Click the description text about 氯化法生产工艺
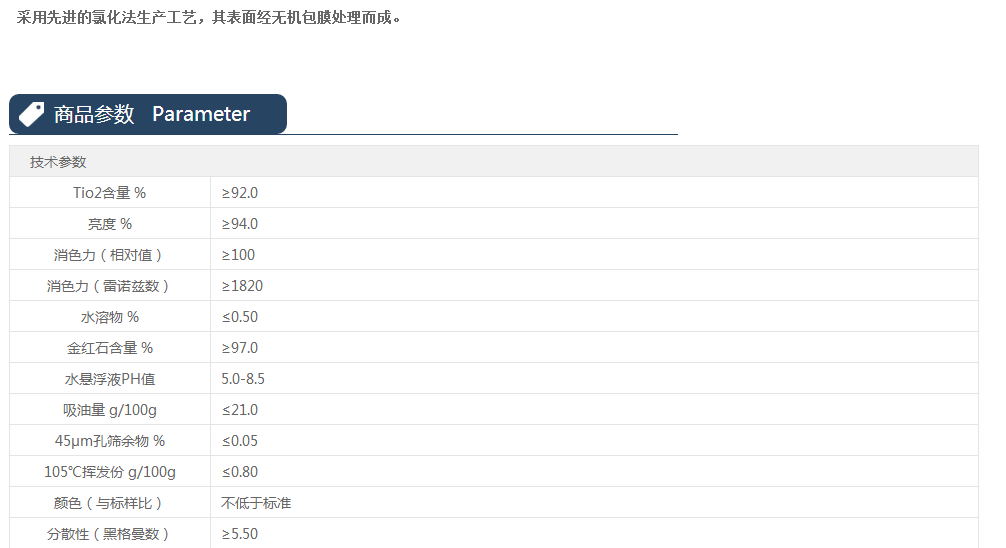This screenshot has height=548, width=1006. coord(209,18)
